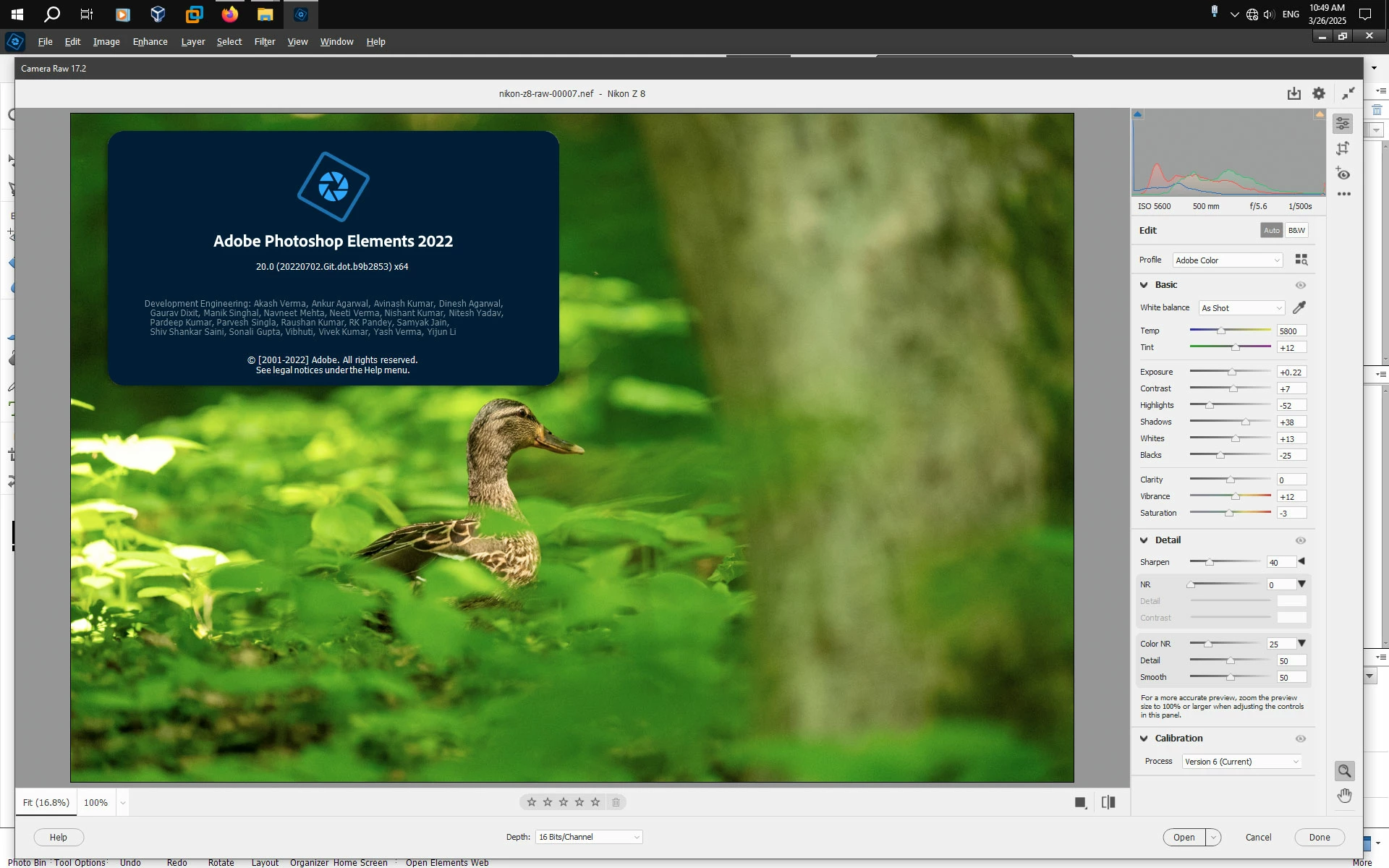Toggle Calibration panel visibility eye
1389x868 pixels.
1300,739
